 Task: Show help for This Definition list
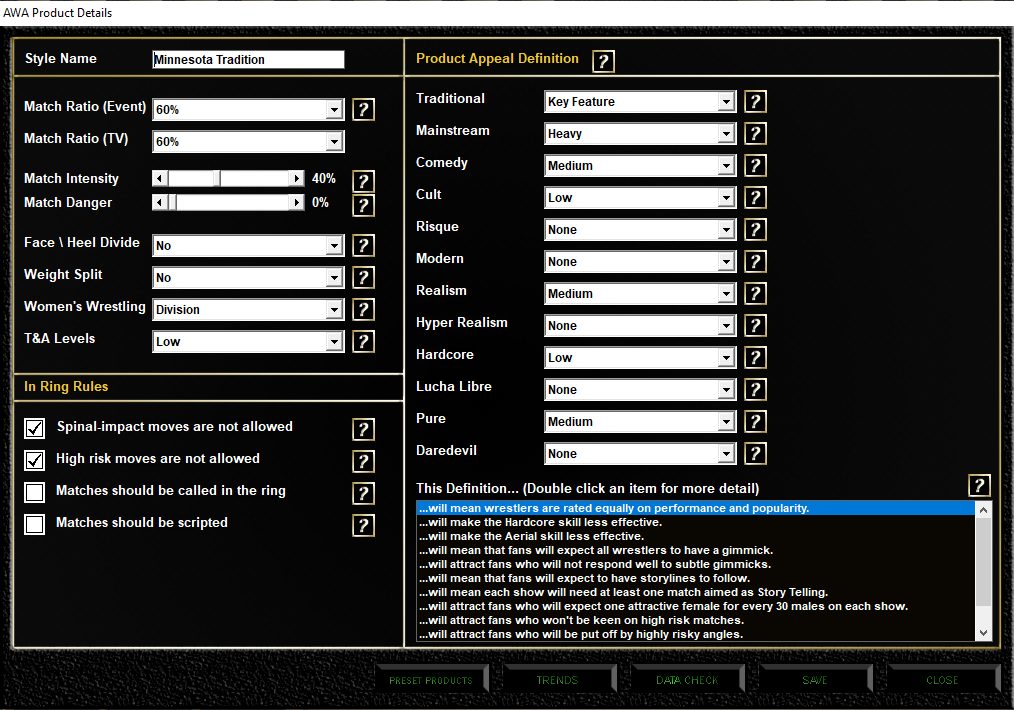(980, 486)
